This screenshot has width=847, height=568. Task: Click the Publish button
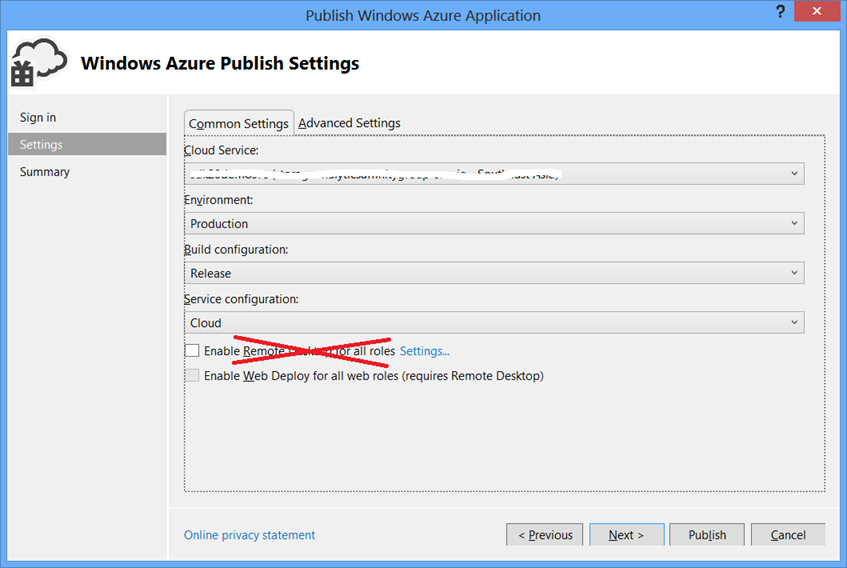point(707,535)
